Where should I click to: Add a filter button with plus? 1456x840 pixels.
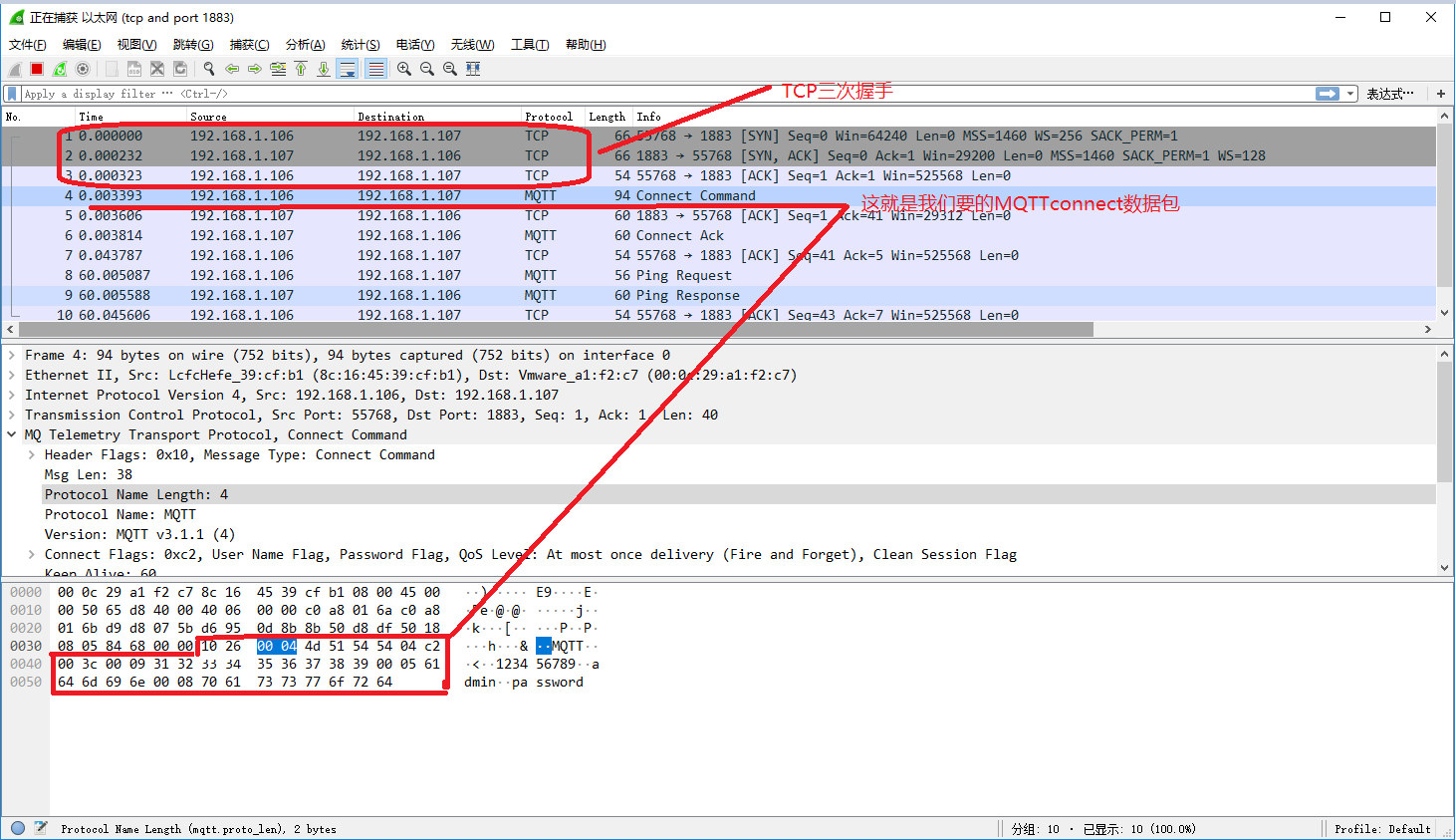1441,94
